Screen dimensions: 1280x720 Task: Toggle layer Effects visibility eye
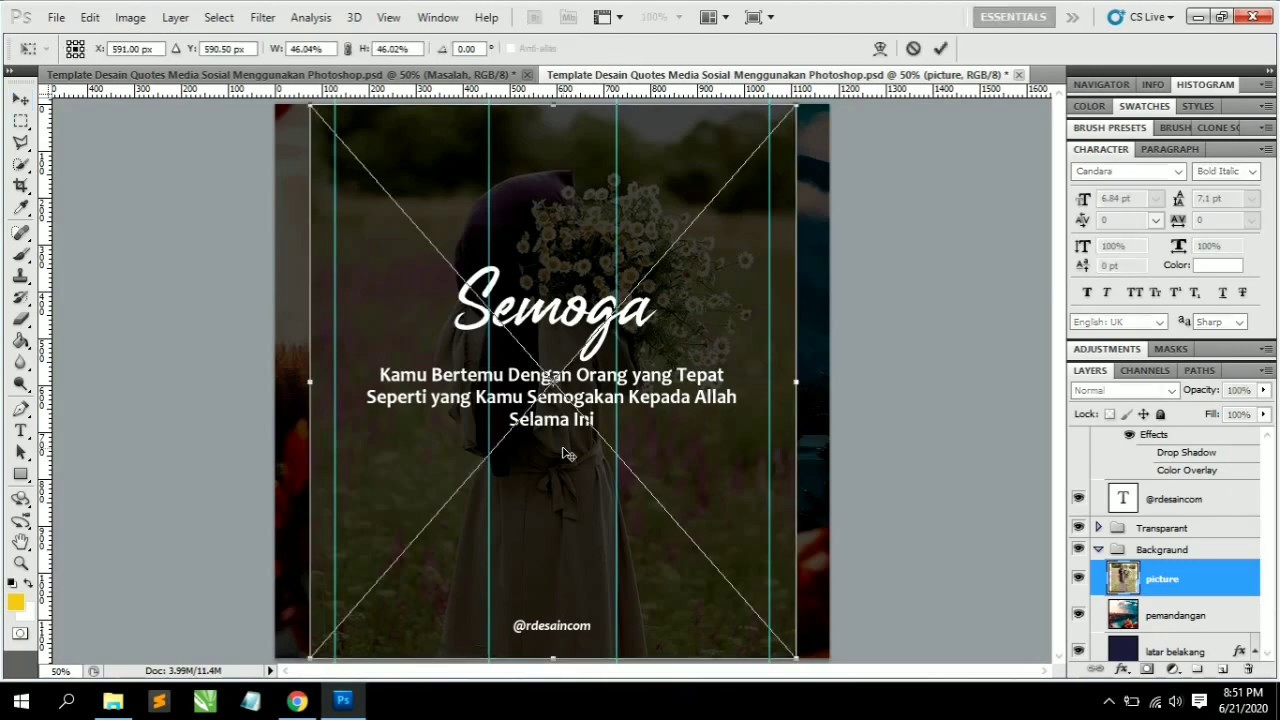[x=1129, y=434]
